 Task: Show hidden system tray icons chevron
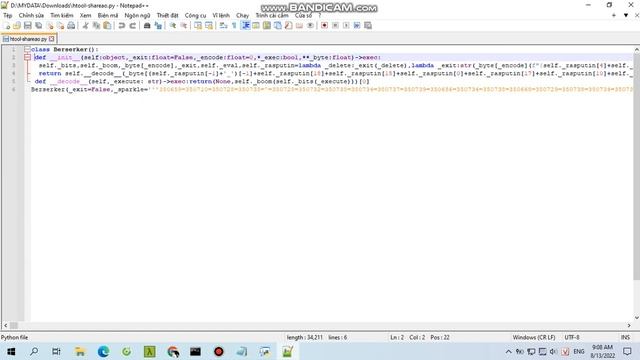(508, 351)
